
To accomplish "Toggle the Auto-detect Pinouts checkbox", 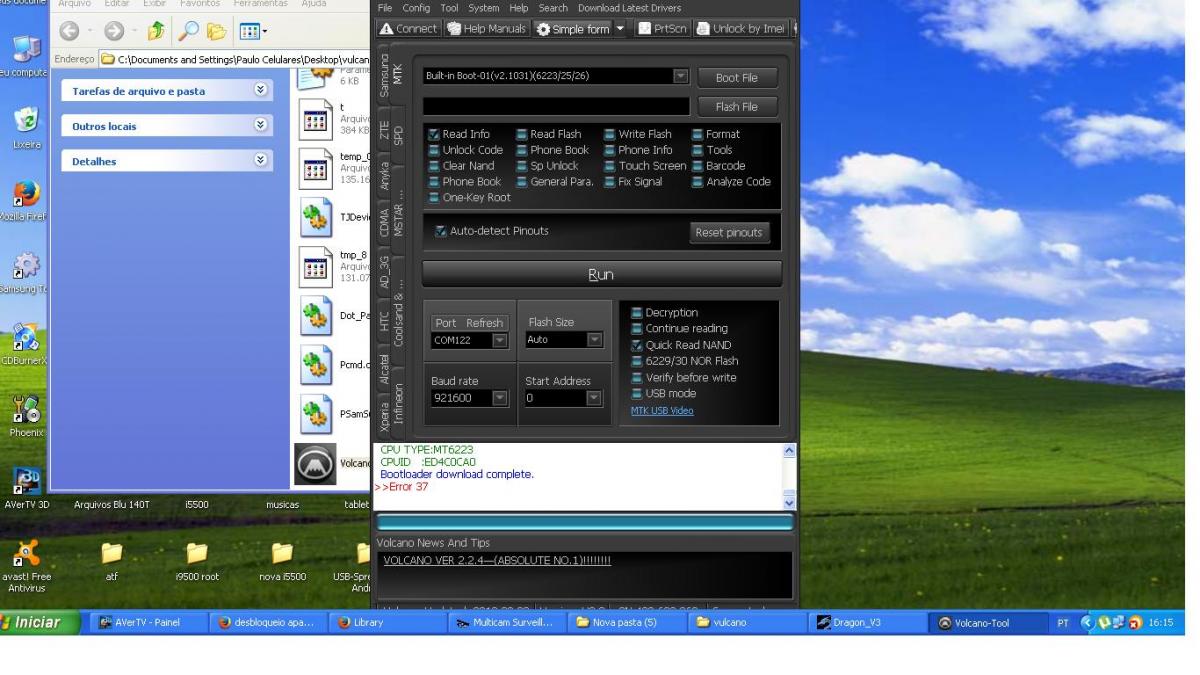I will point(441,231).
